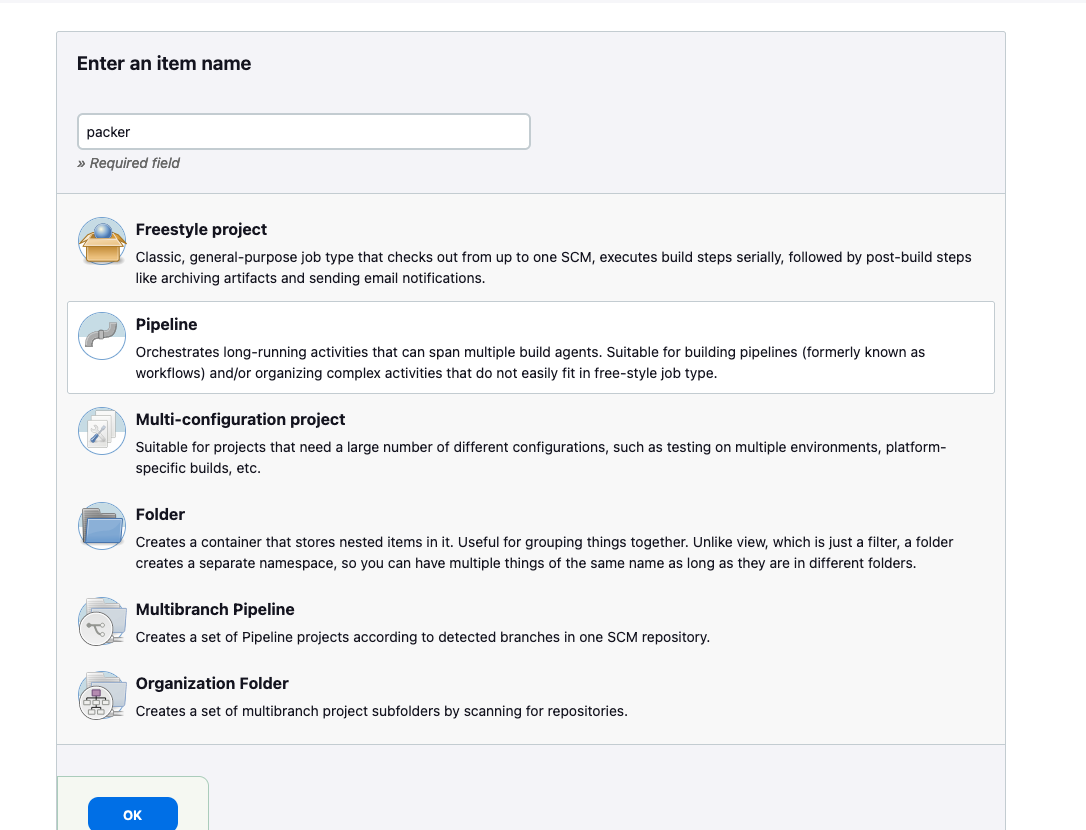Image resolution: width=1086 pixels, height=830 pixels.
Task: Select the Freestyle project icon
Action: [101, 240]
